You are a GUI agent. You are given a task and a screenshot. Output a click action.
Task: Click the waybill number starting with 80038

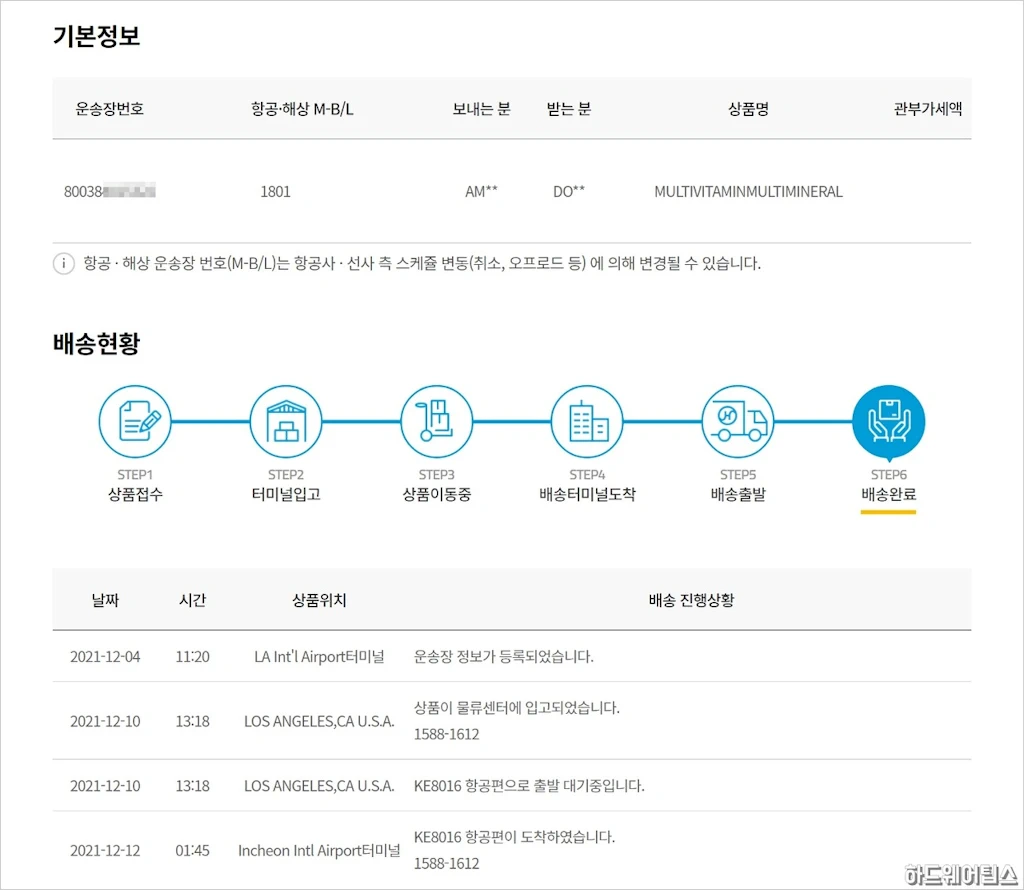(110, 191)
